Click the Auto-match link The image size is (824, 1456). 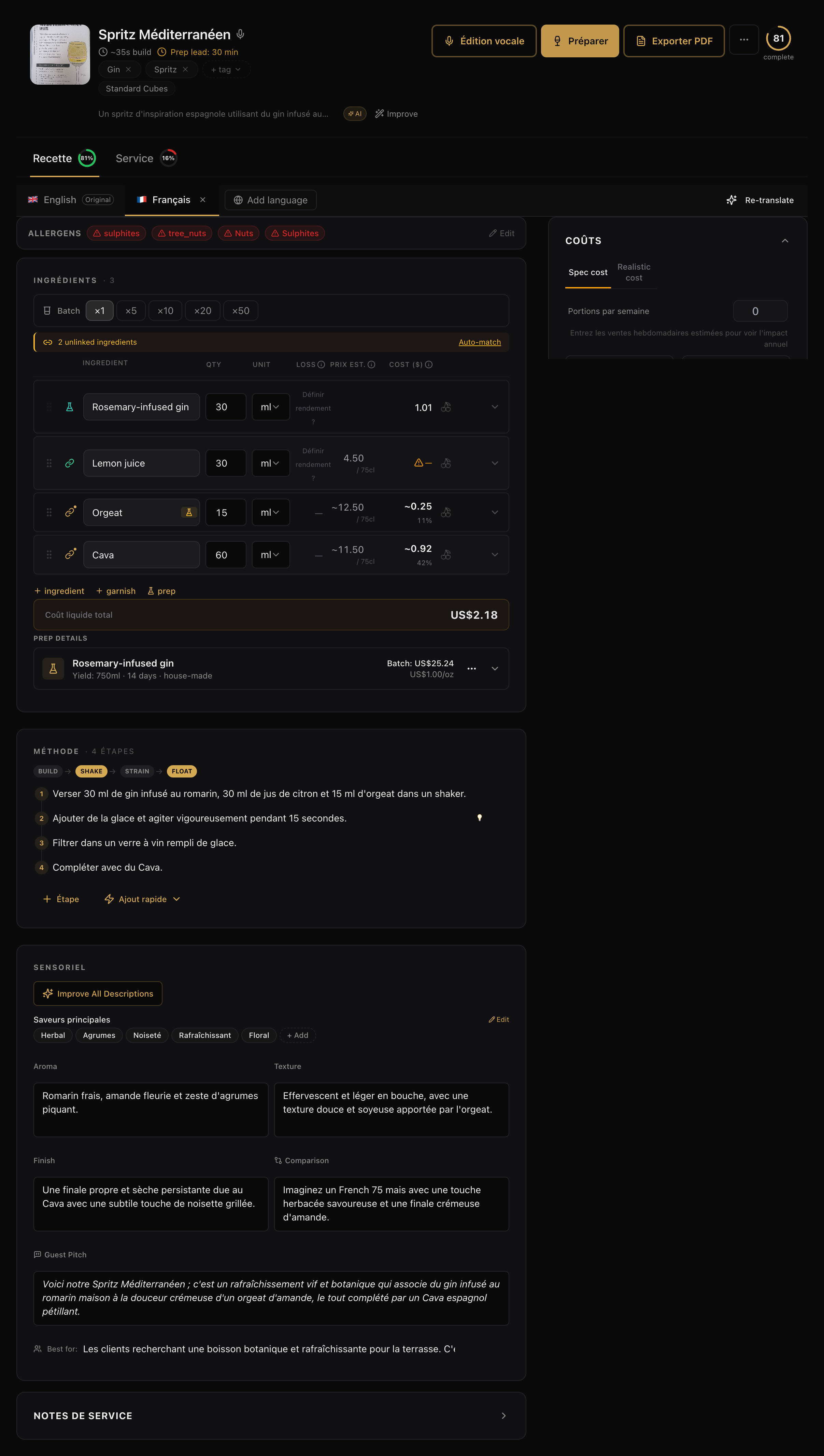pyautogui.click(x=479, y=342)
